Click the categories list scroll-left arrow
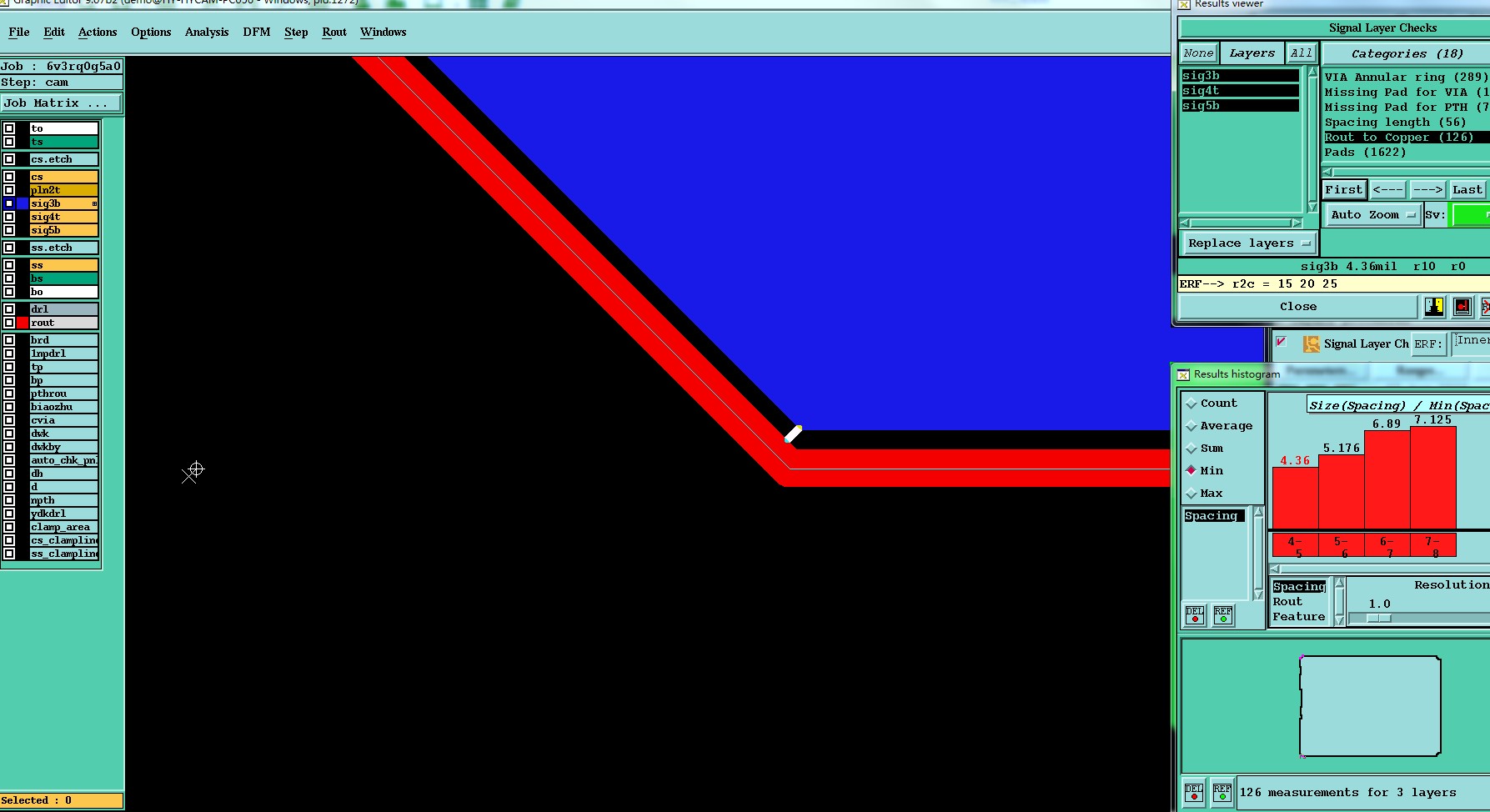Image resolution: width=1490 pixels, height=812 pixels. pos(1327,173)
